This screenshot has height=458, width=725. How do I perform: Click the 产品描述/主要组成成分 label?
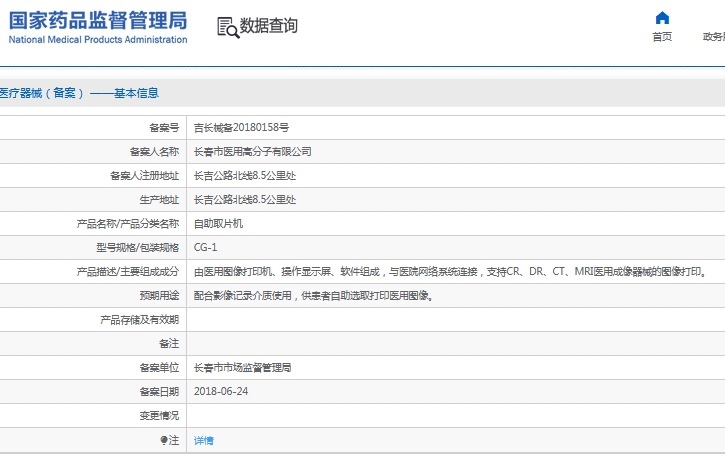pos(128,272)
